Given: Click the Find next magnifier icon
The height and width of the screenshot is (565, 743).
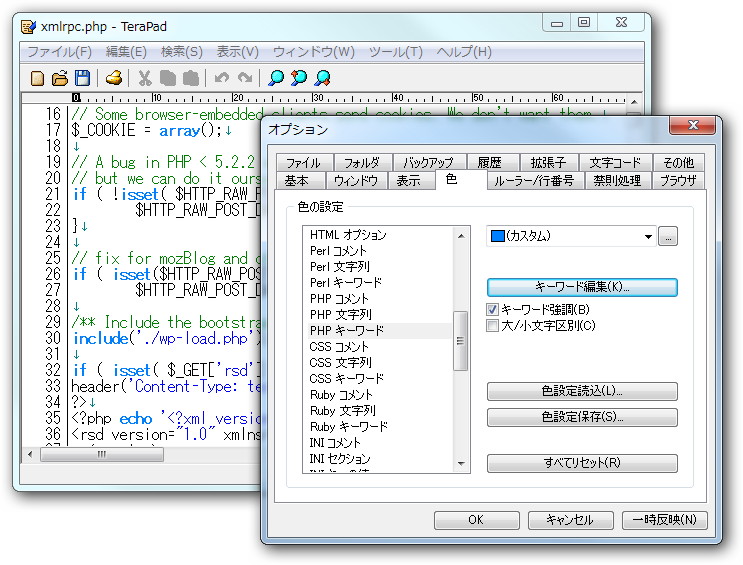Looking at the screenshot, I should pyautogui.click(x=323, y=78).
